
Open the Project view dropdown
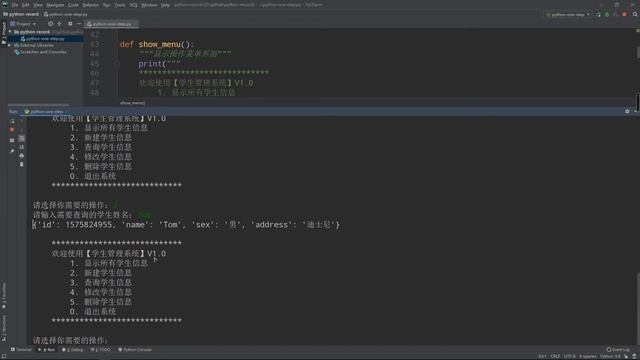(23, 24)
